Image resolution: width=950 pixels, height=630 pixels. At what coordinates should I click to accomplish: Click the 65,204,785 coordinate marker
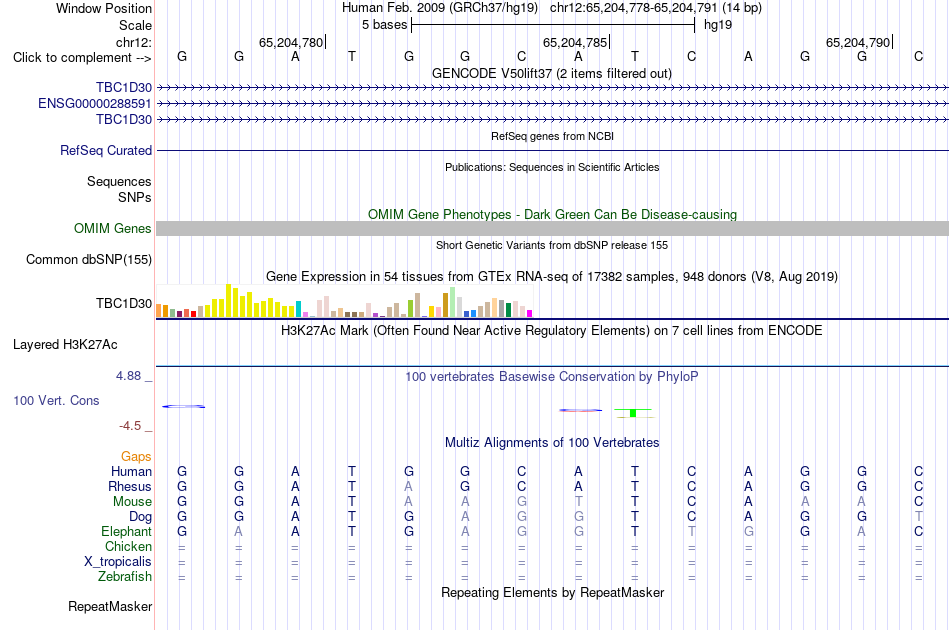tap(575, 42)
